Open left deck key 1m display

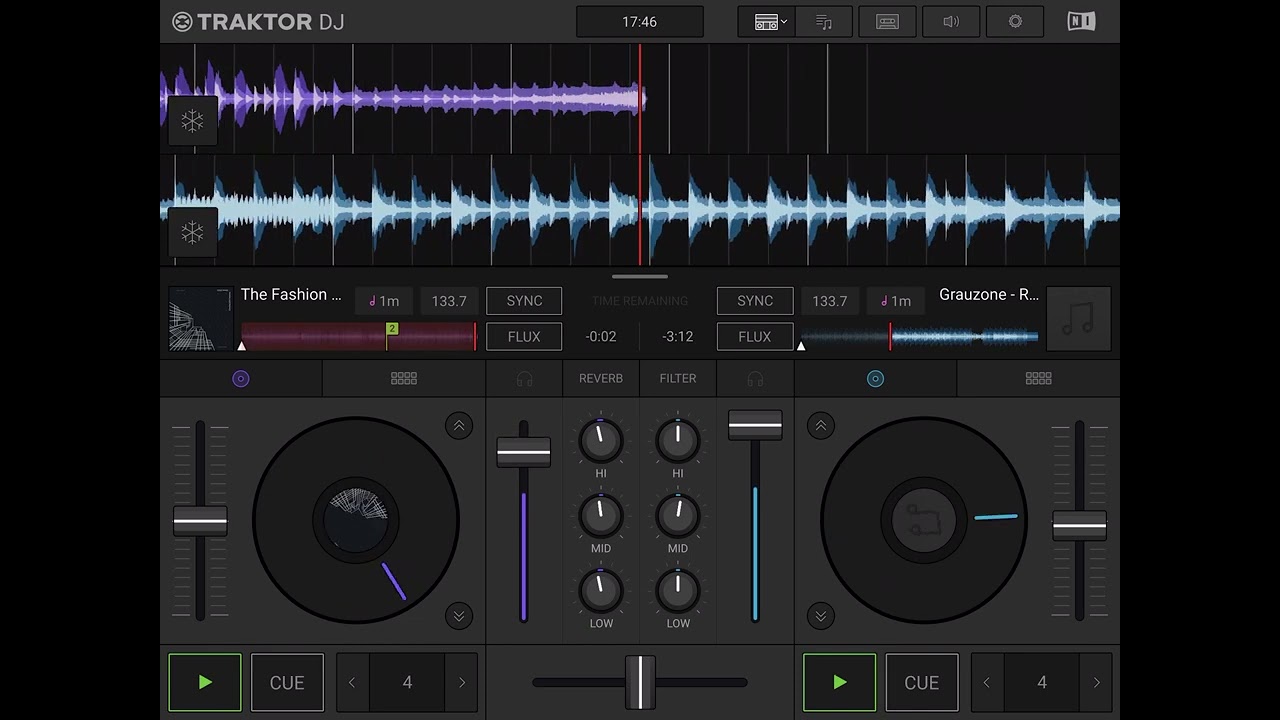pyautogui.click(x=384, y=301)
